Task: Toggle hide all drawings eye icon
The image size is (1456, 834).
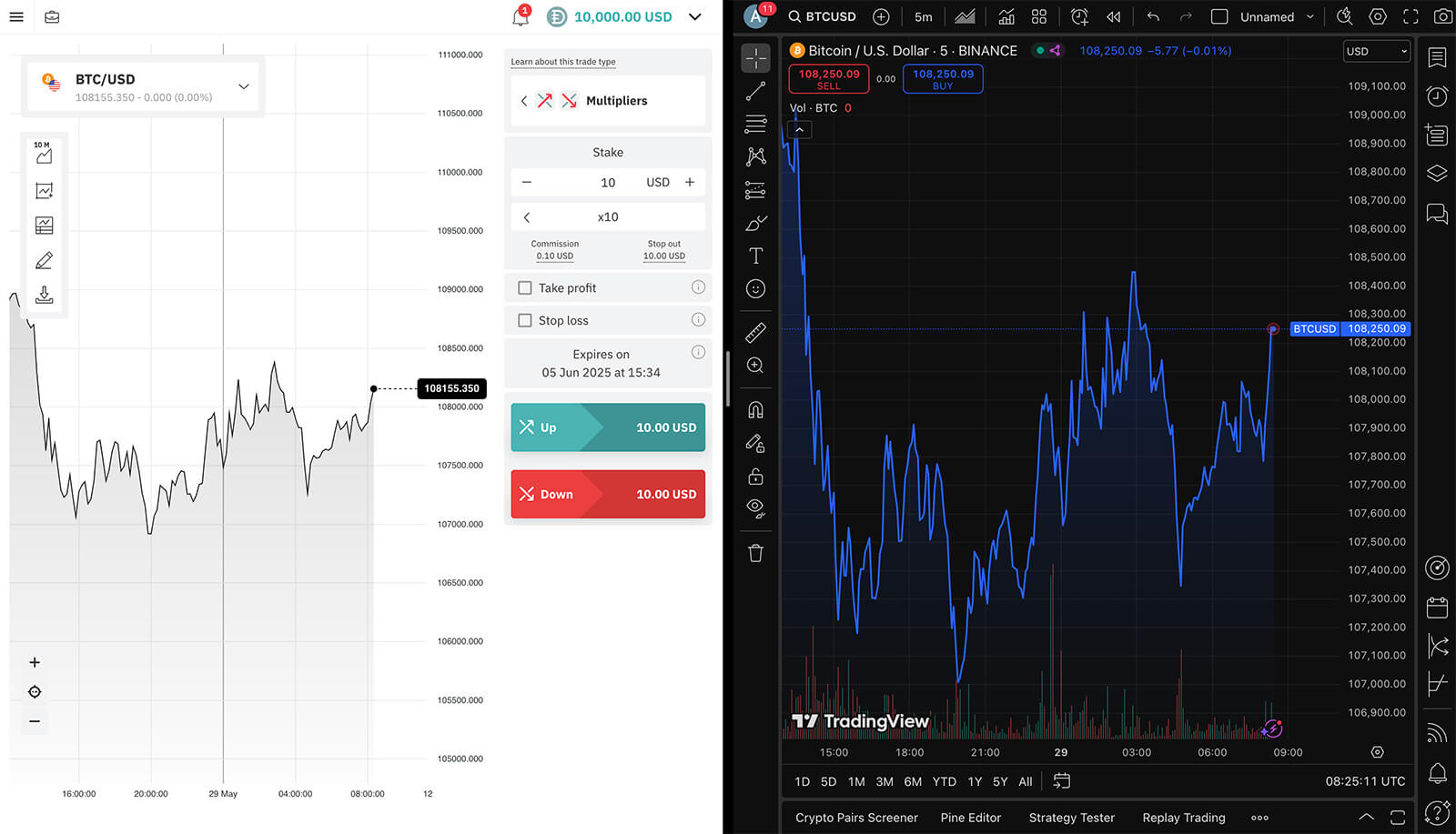Action: 755,507
